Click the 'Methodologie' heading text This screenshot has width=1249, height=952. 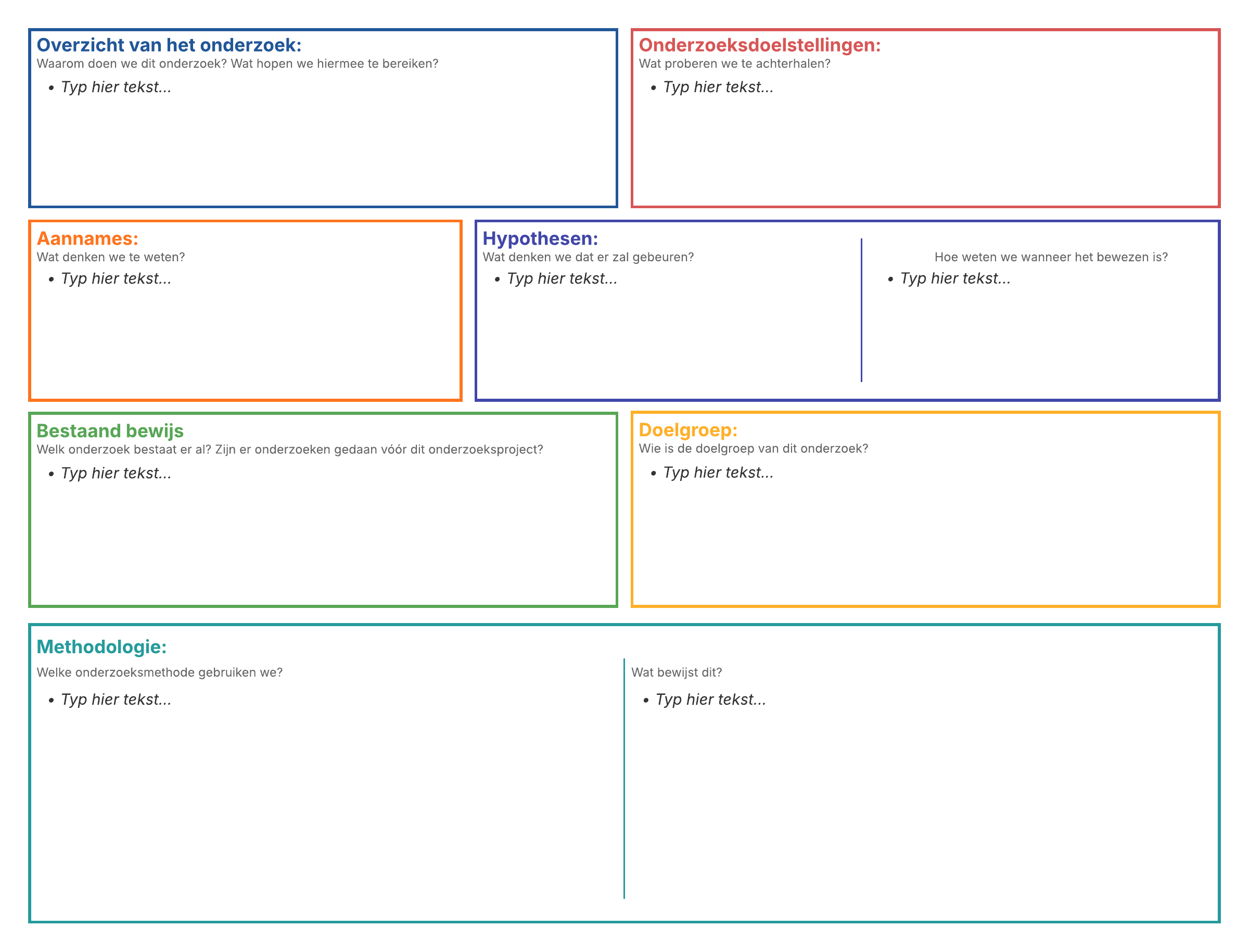tap(101, 646)
